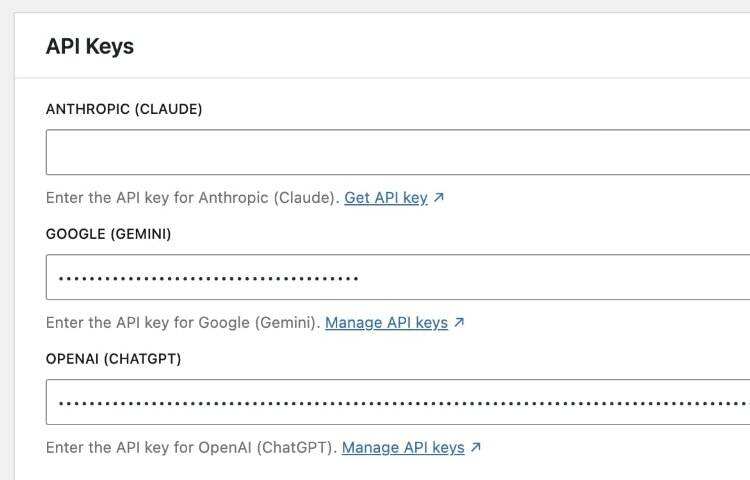Click the API Keys section heading
Image resolution: width=750 pixels, height=480 pixels.
[x=89, y=46]
